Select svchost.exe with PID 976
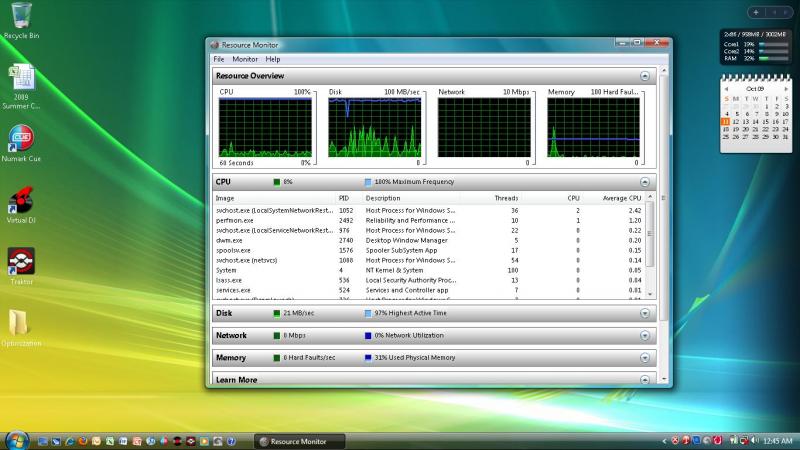Viewport: 800px width, 450px height. click(429, 231)
